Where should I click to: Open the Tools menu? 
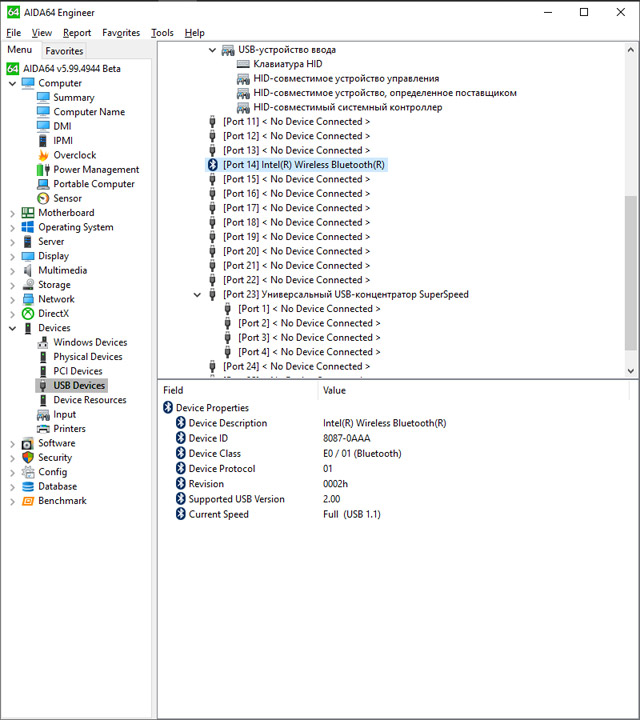click(163, 33)
